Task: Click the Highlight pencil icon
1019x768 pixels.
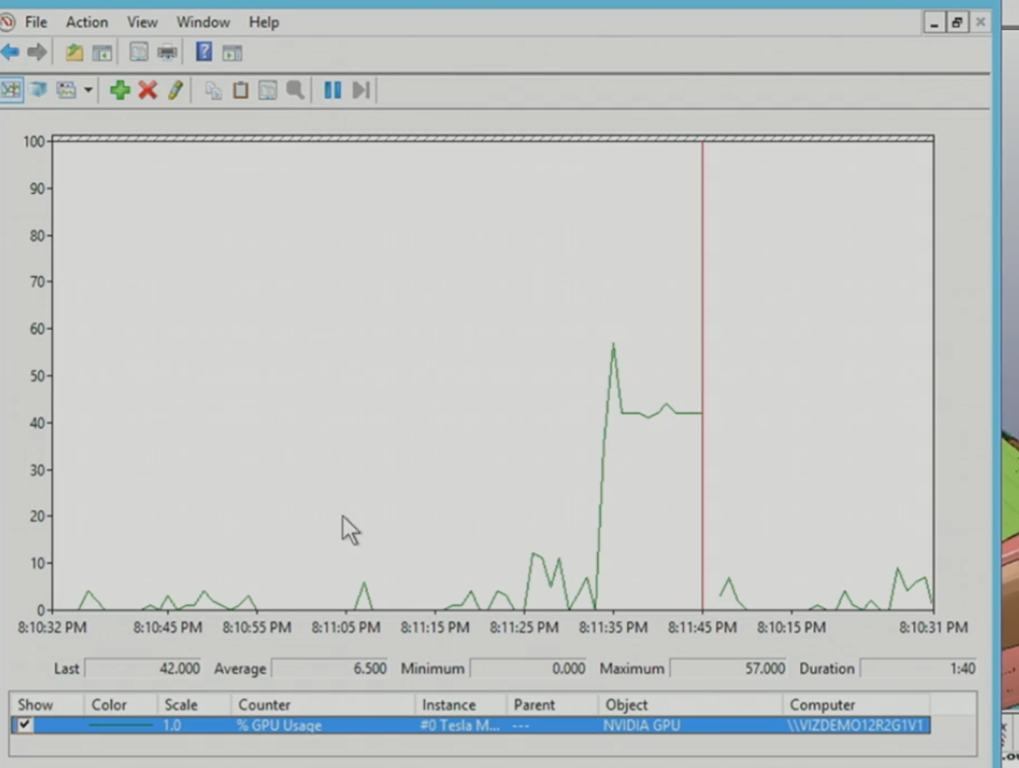Action: [176, 90]
